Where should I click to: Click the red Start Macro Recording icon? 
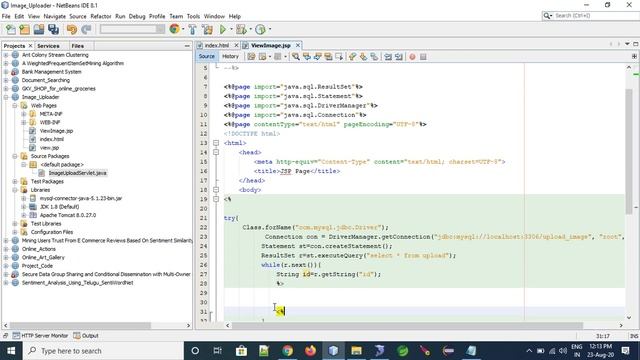click(x=412, y=57)
